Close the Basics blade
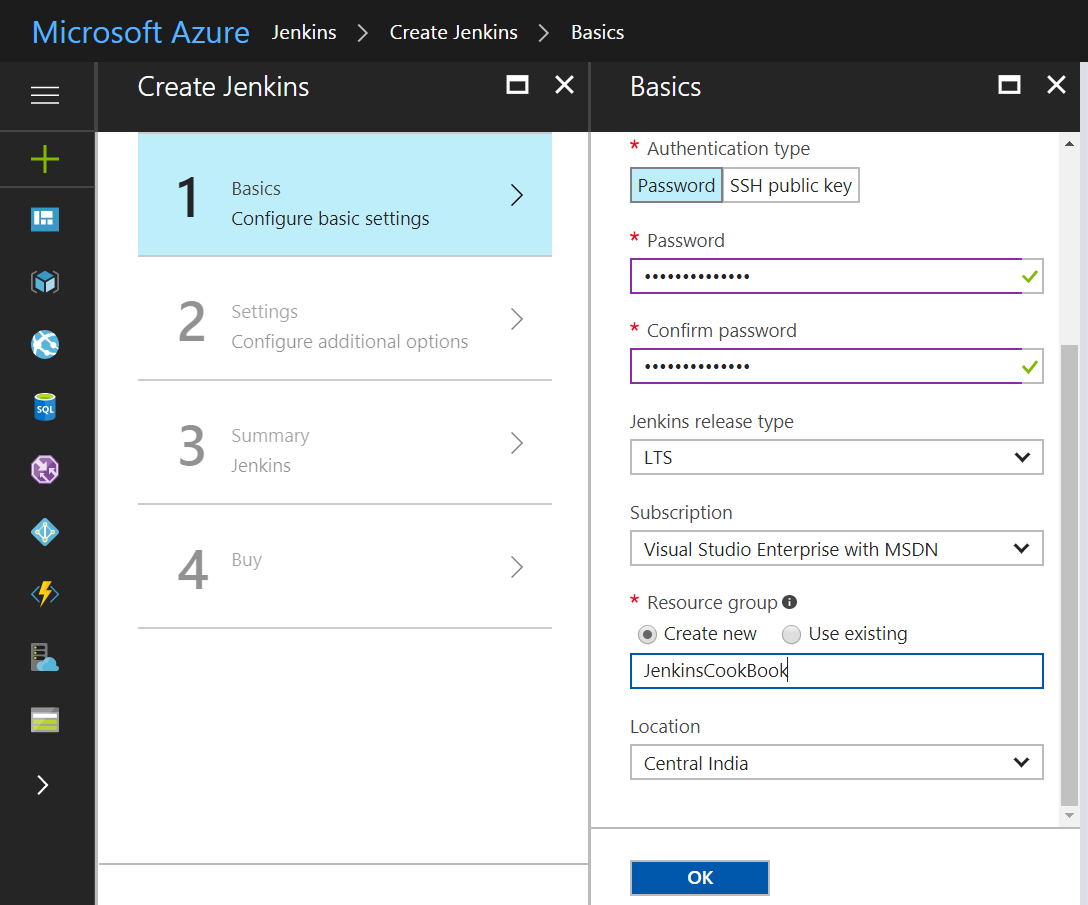 [1056, 85]
